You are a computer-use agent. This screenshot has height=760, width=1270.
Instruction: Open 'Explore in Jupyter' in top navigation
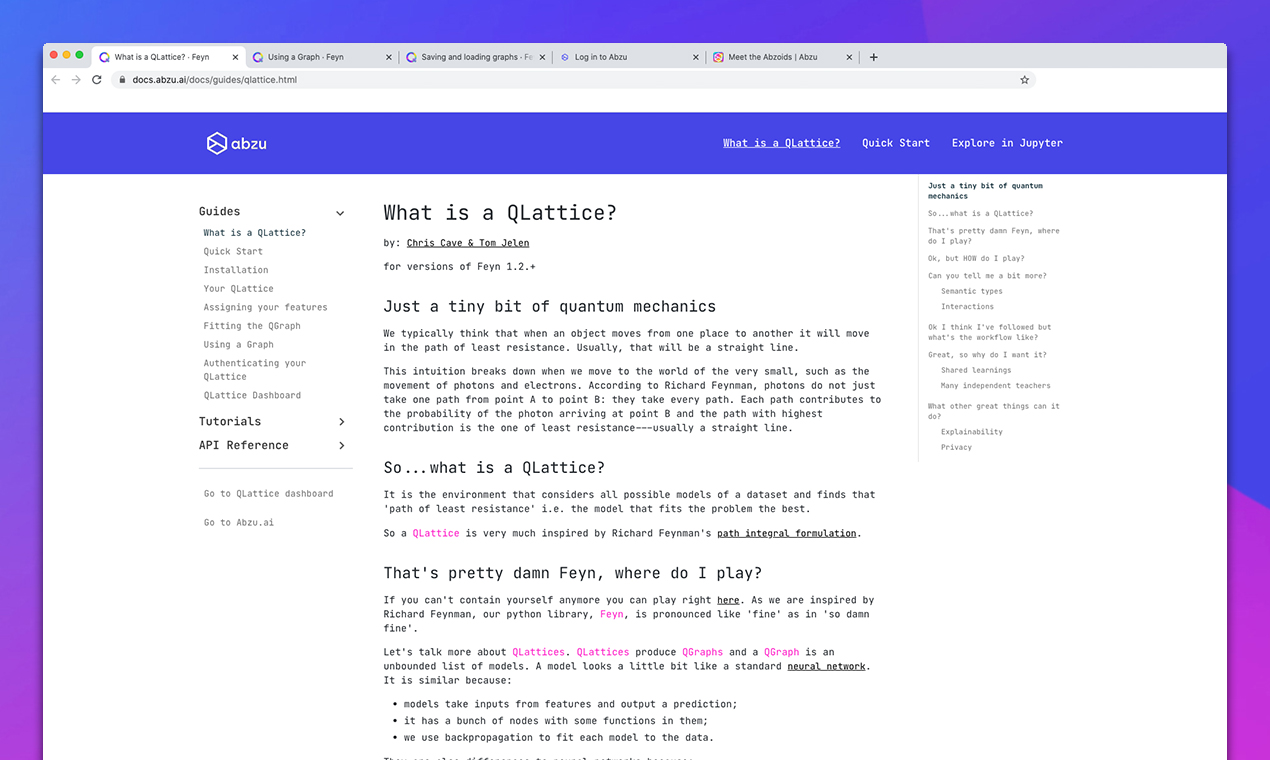point(1007,143)
